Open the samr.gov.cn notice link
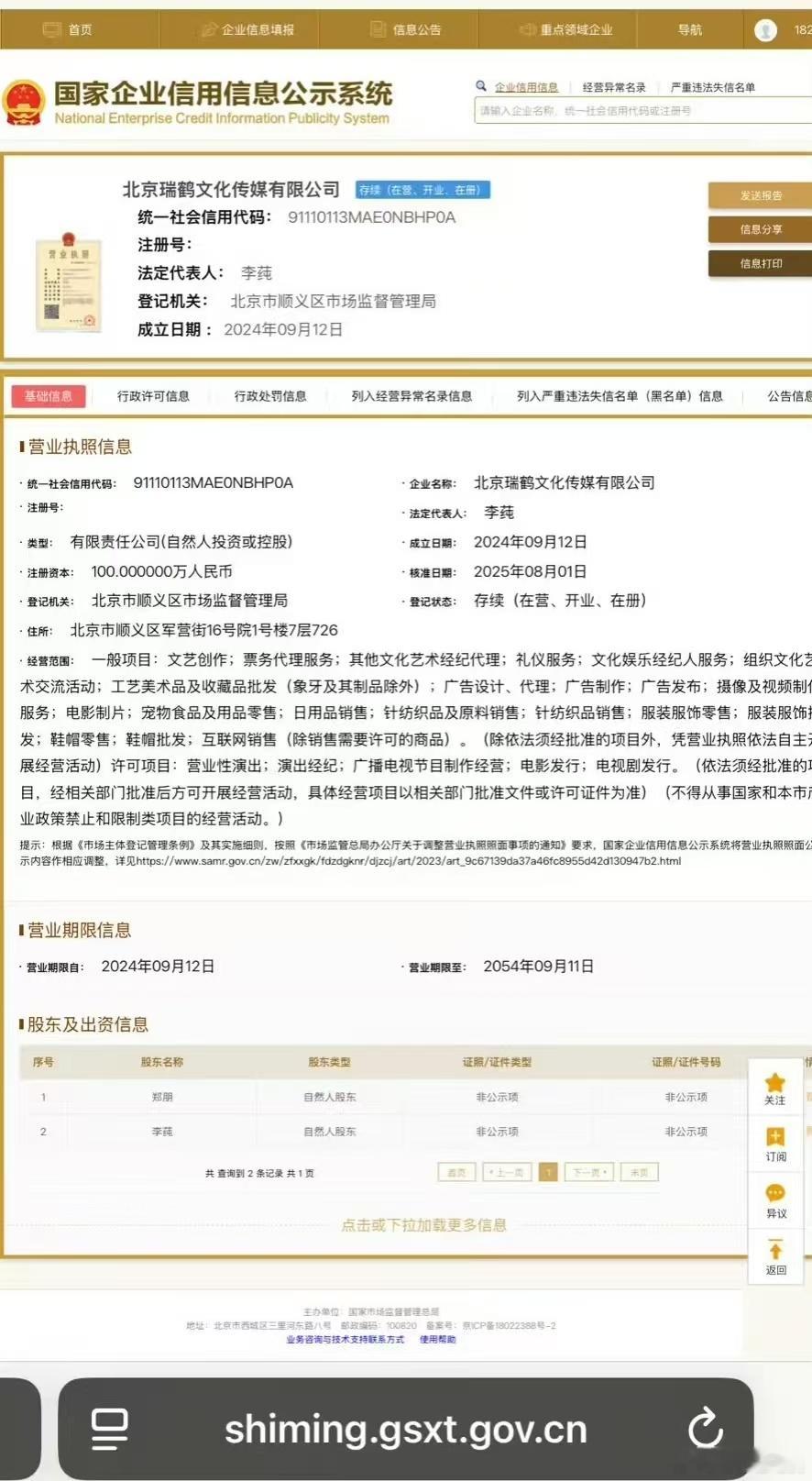This screenshot has width=812, height=1481. (409, 861)
